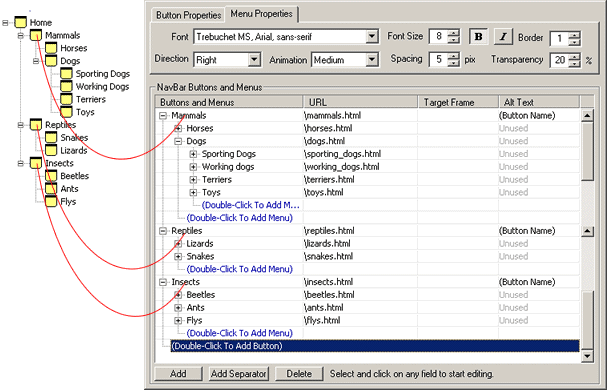
Task: Click the \mammals.html URL cell
Action: point(360,115)
